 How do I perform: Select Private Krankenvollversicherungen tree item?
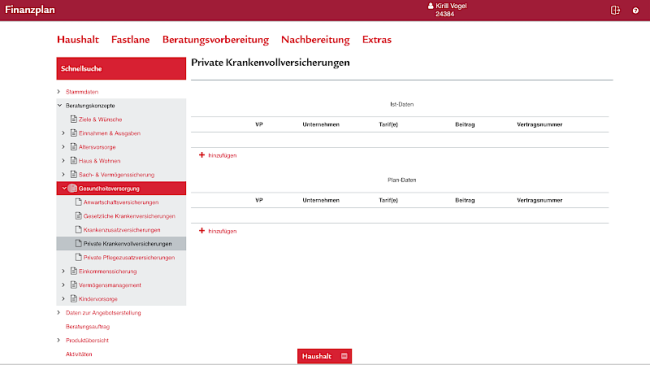tap(128, 244)
